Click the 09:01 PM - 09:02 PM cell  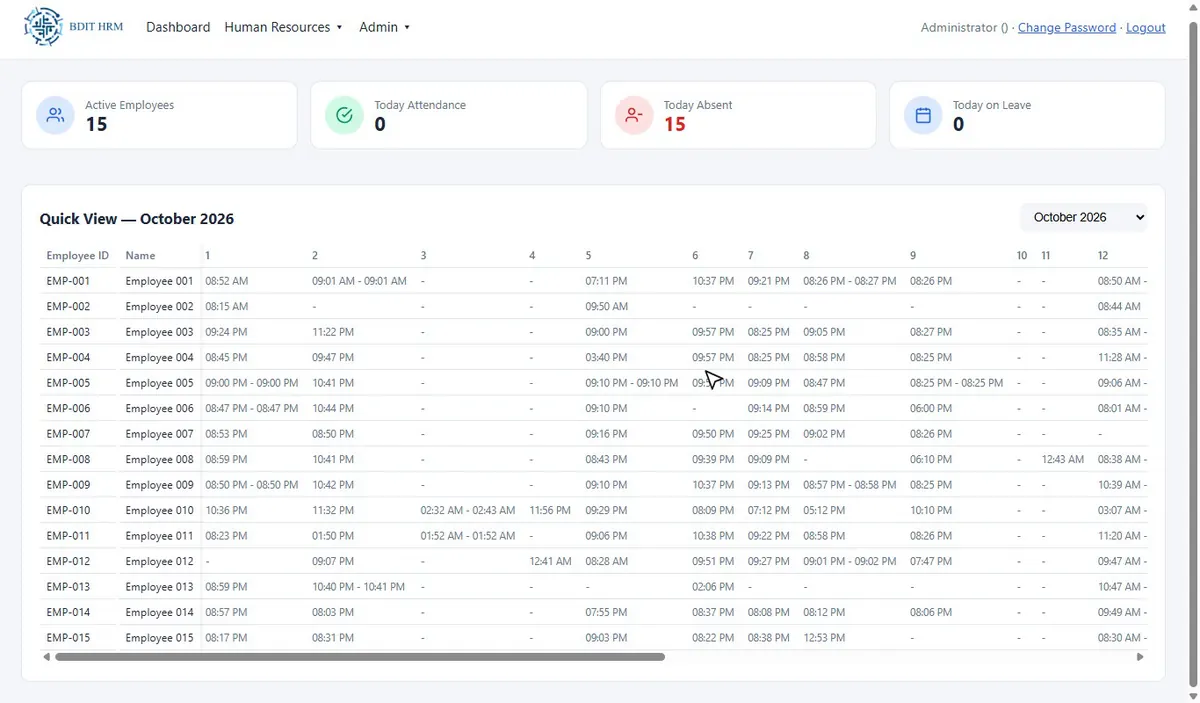[x=849, y=562]
